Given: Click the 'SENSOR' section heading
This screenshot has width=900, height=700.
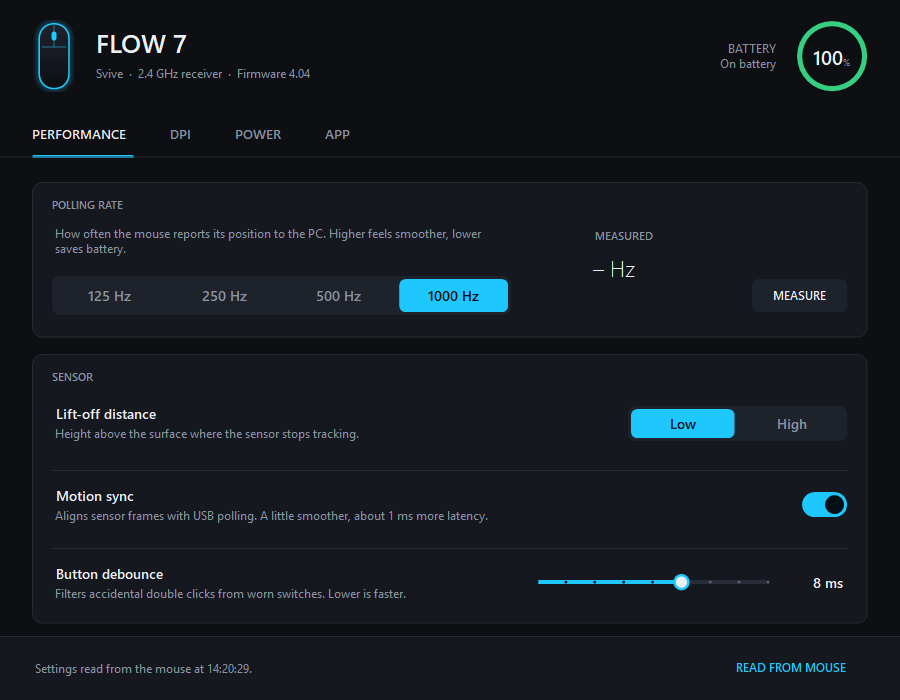Looking at the screenshot, I should click(x=72, y=378).
